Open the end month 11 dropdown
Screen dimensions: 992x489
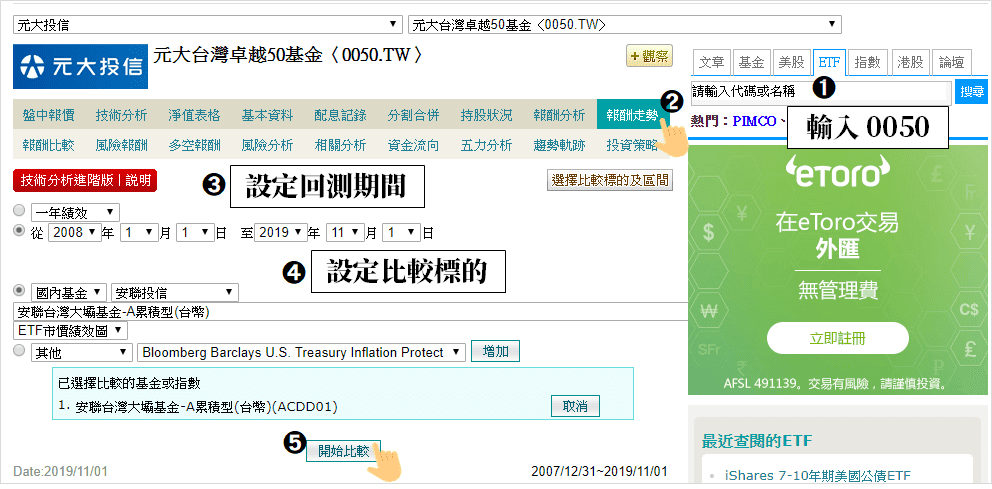tap(345, 232)
